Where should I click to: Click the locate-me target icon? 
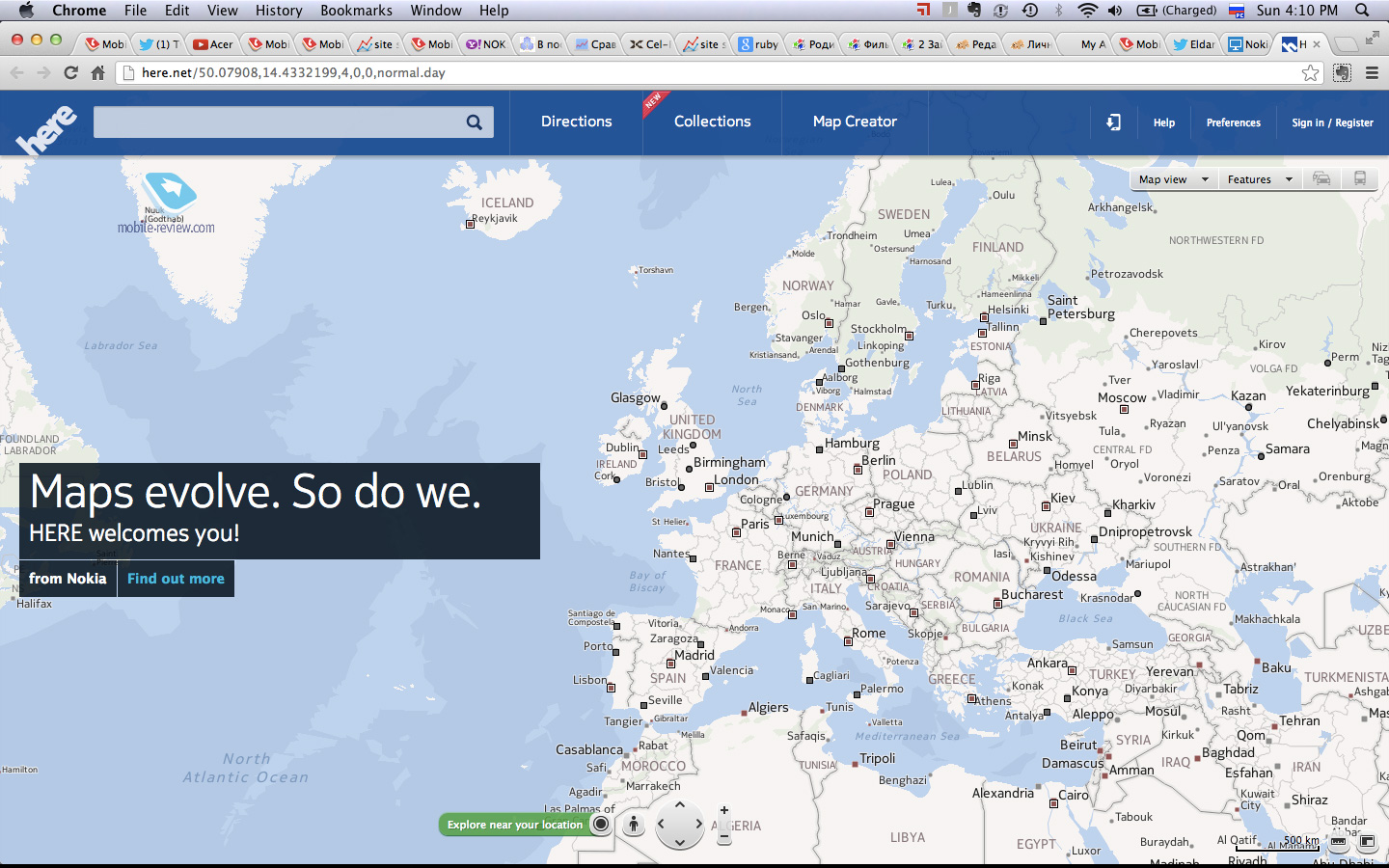pos(602,824)
